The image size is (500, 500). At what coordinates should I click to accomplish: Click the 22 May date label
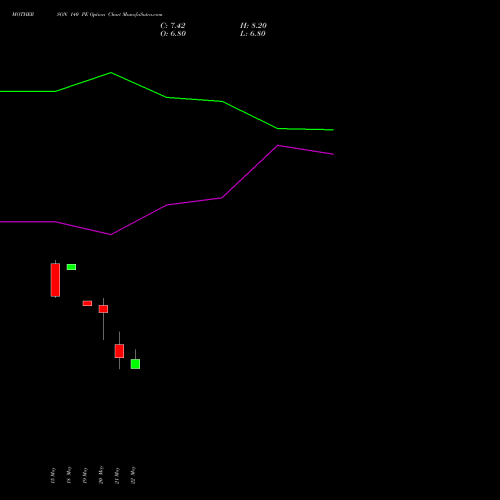click(133, 475)
